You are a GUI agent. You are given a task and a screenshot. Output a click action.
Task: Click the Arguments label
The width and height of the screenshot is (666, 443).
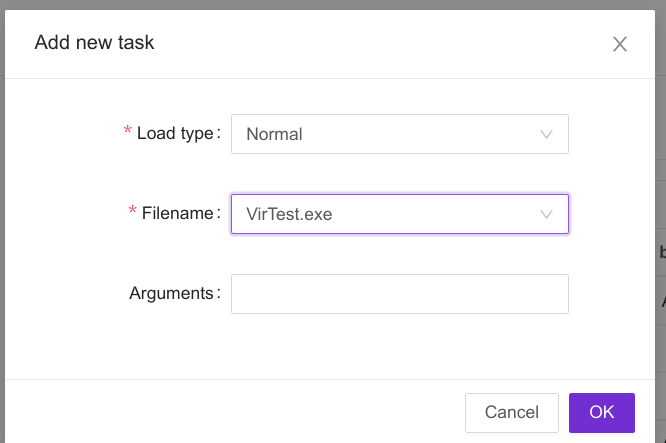pyautogui.click(x=173, y=293)
